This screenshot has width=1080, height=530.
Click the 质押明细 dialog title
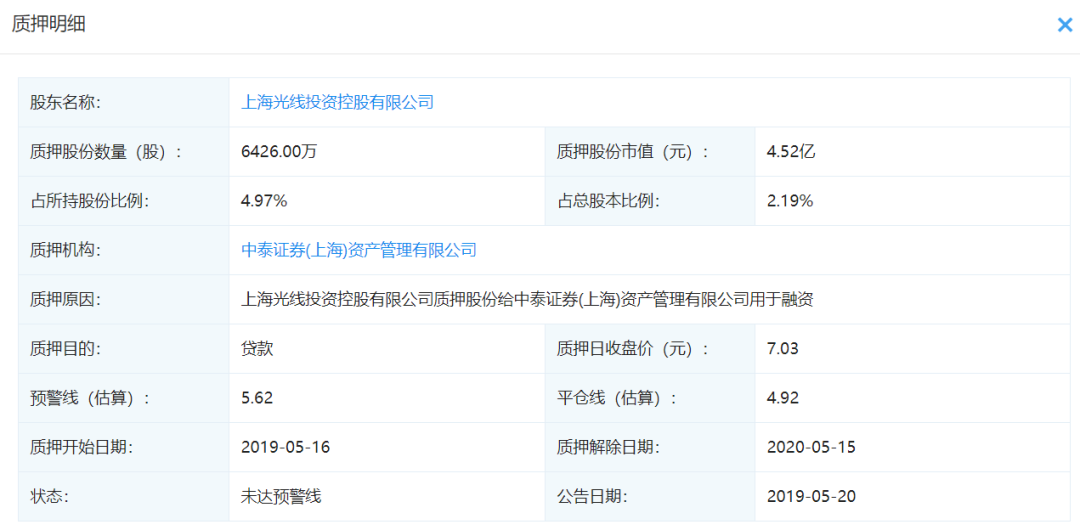pos(49,24)
